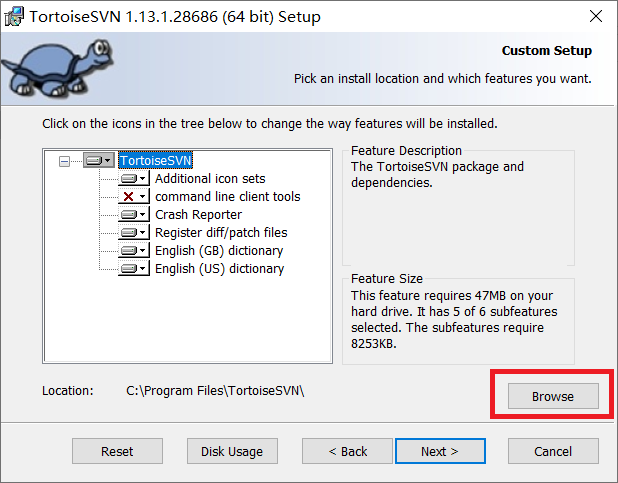Viewport: 618px width, 483px height.
Task: Select command line client tools feature
Action: coord(228,196)
